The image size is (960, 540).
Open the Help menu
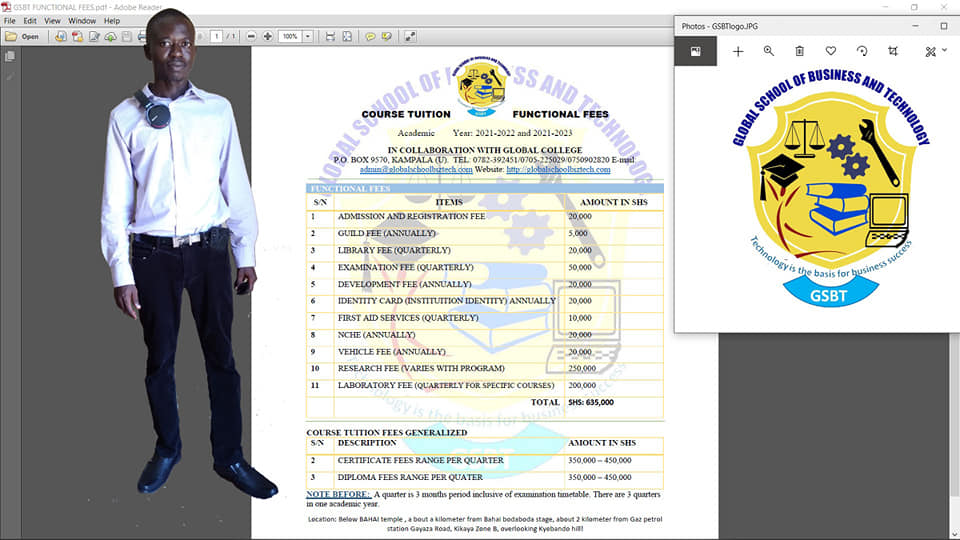pyautogui.click(x=112, y=21)
